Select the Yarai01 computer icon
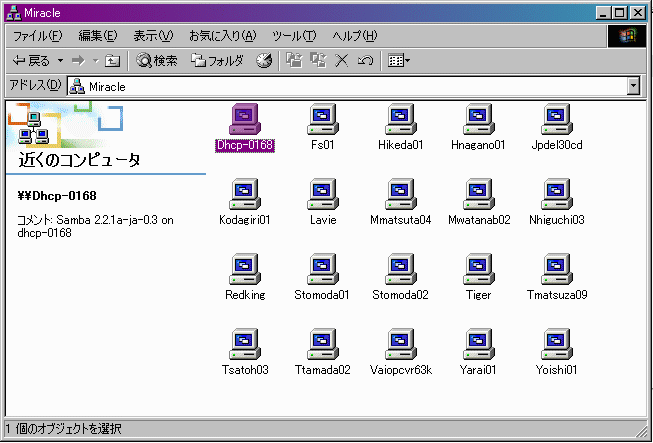Image resolution: width=653 pixels, height=443 pixels. (x=479, y=344)
